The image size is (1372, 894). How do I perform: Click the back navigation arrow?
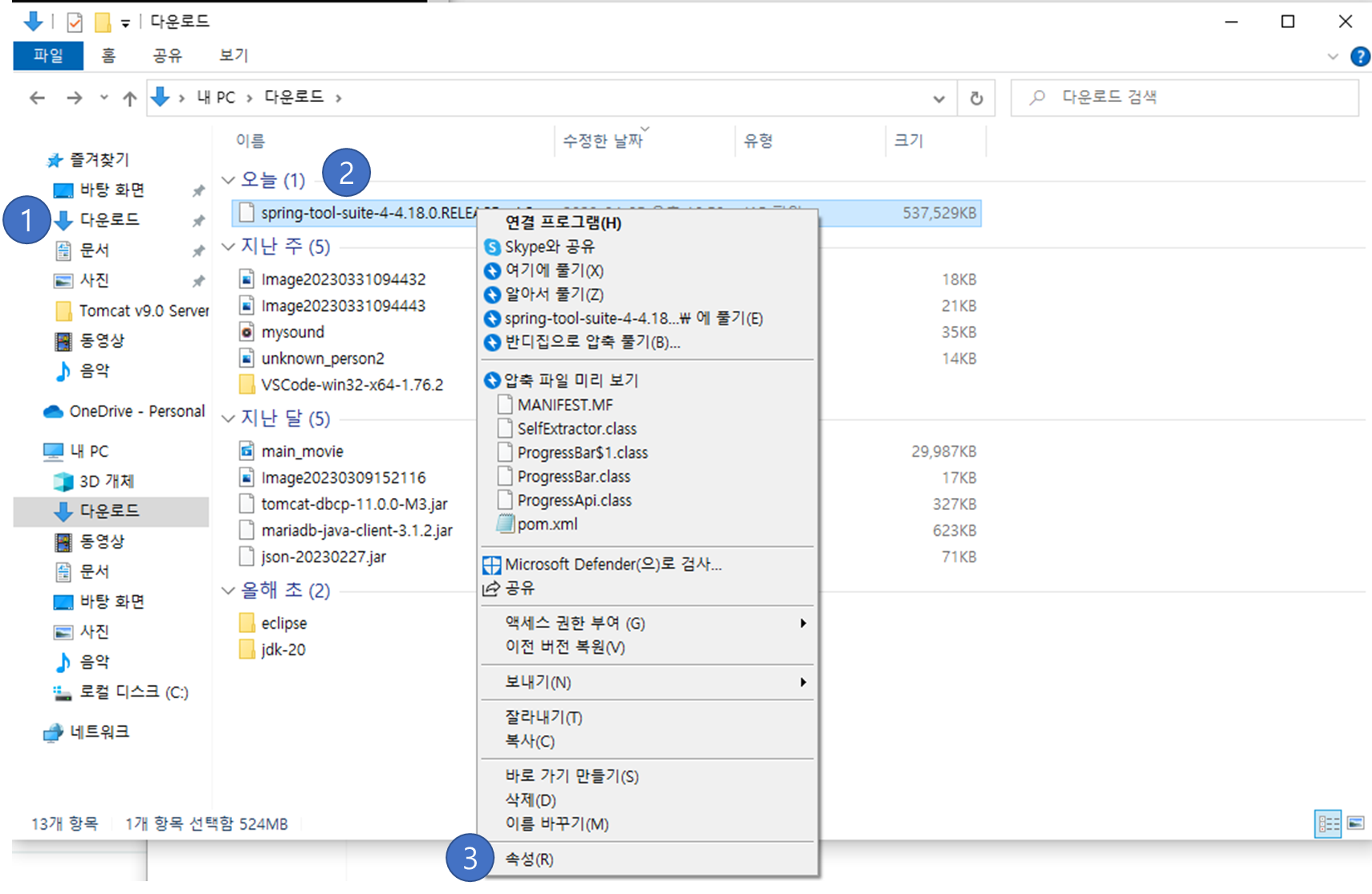point(37,98)
